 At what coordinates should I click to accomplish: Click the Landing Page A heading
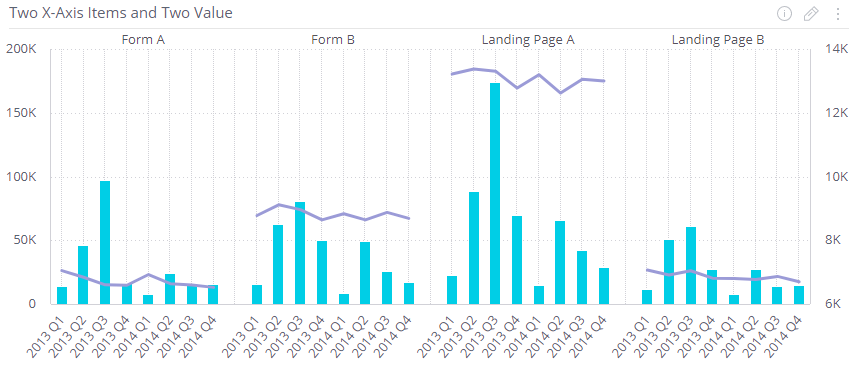tap(528, 40)
